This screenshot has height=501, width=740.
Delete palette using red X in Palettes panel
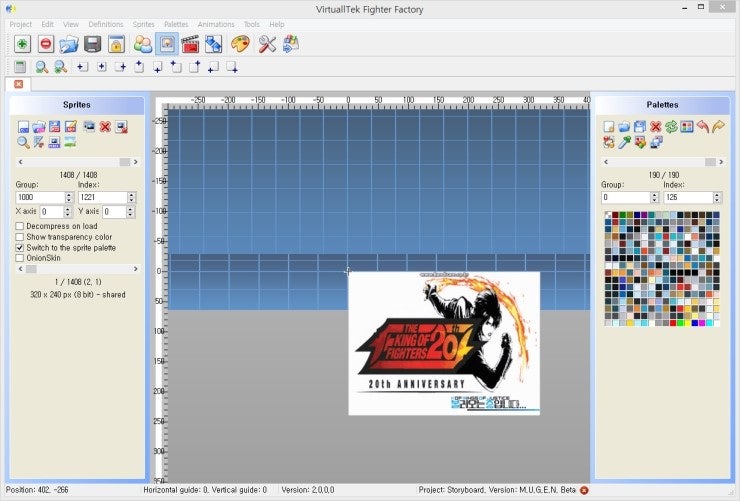[656, 126]
